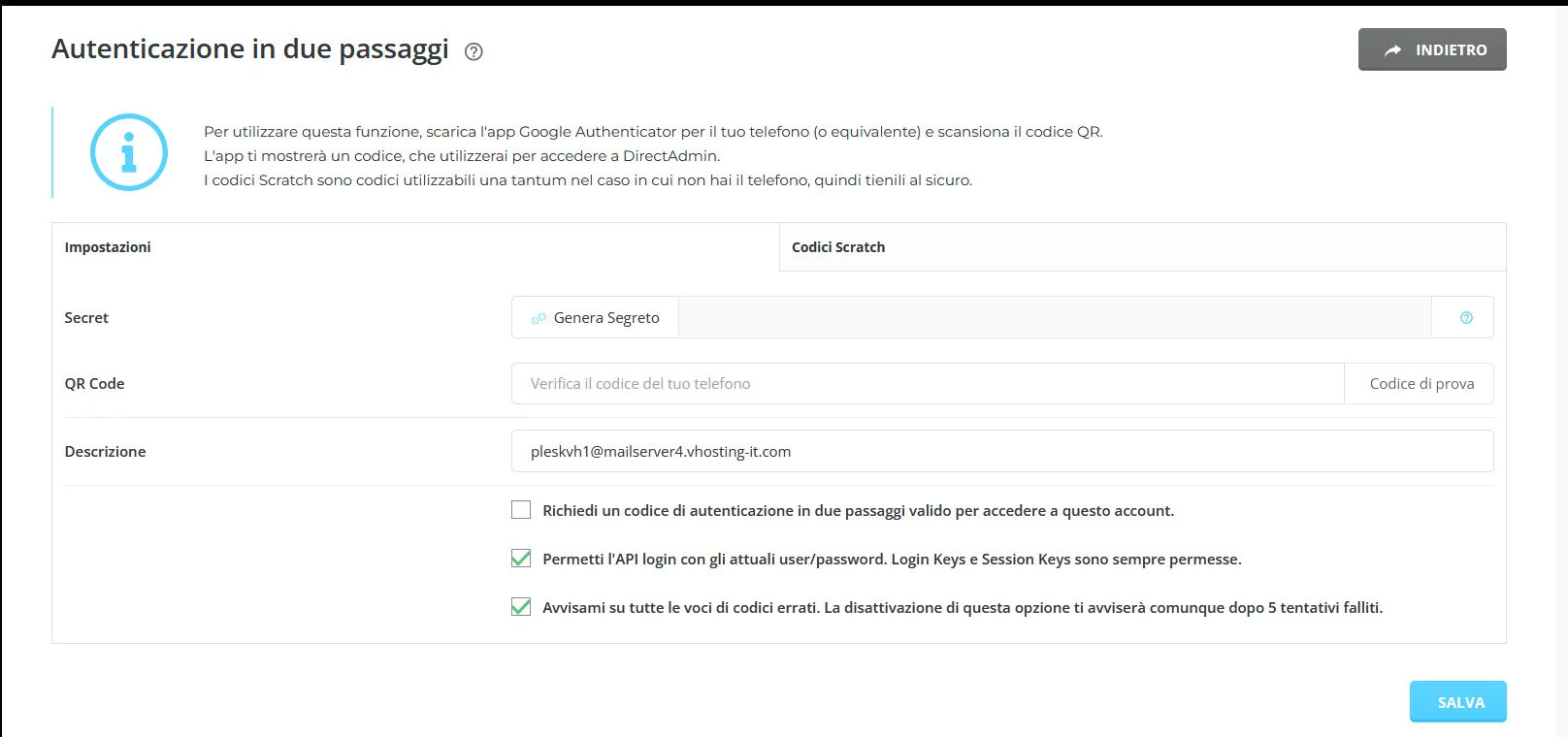This screenshot has width=1568, height=737.
Task: Click the Descrizione field containing the email address
Action: 999,451
